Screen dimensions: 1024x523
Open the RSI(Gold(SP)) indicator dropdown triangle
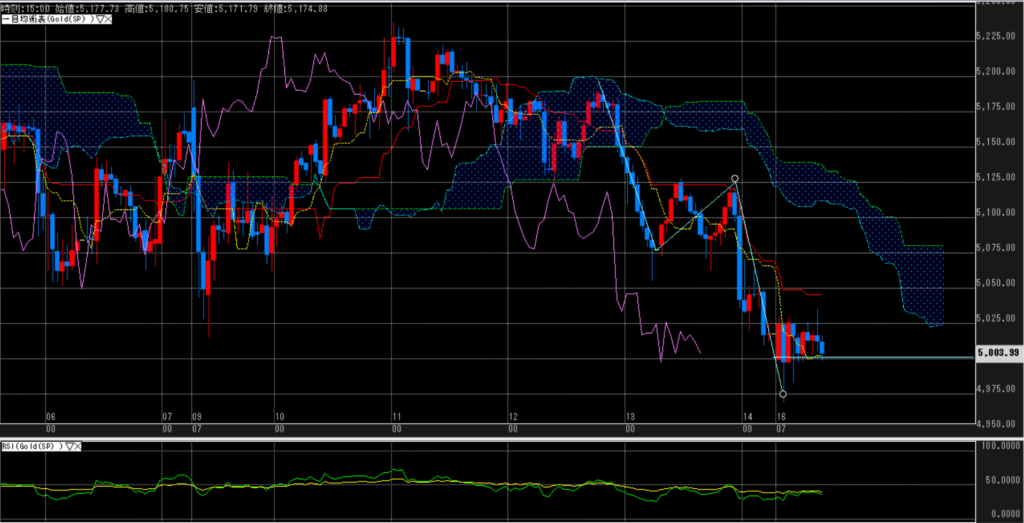coord(69,446)
